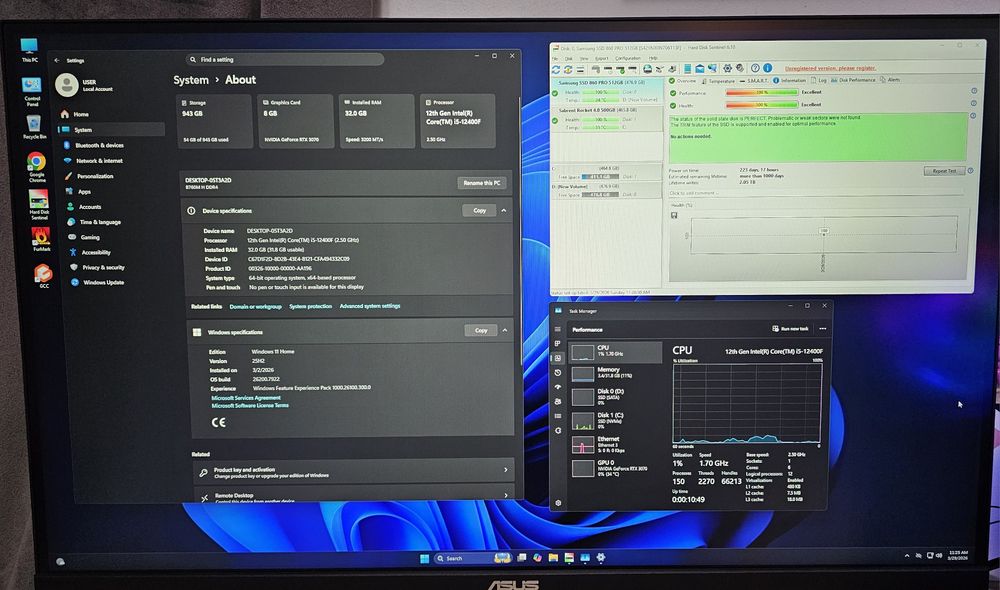Collapse the Windows specifications section
Image resolution: width=1000 pixels, height=590 pixels.
pos(504,330)
